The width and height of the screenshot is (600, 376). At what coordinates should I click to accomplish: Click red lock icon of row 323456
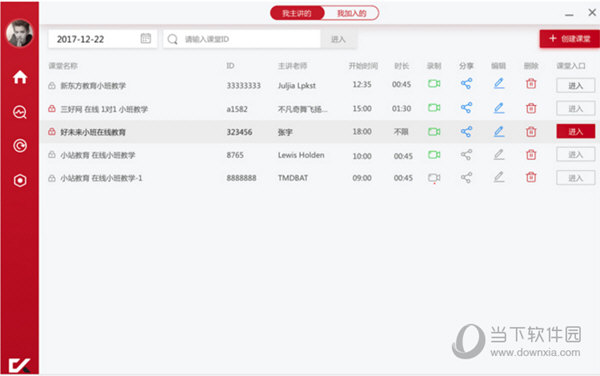(52, 132)
